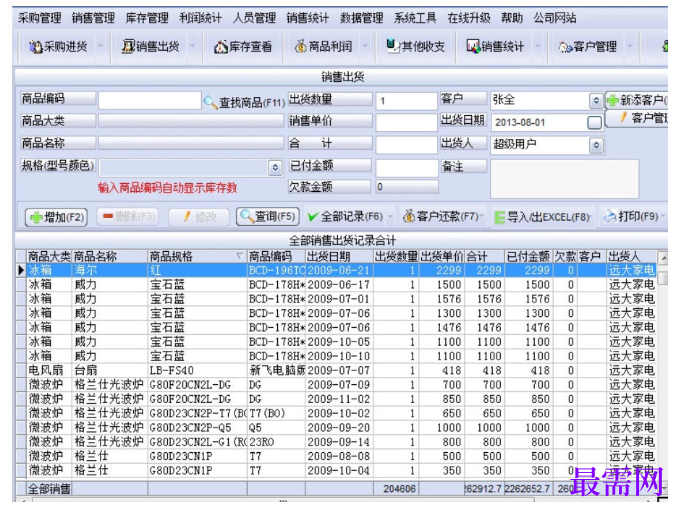The image size is (682, 513).
Task: Open the 人员管理 menu
Action: [x=254, y=18]
